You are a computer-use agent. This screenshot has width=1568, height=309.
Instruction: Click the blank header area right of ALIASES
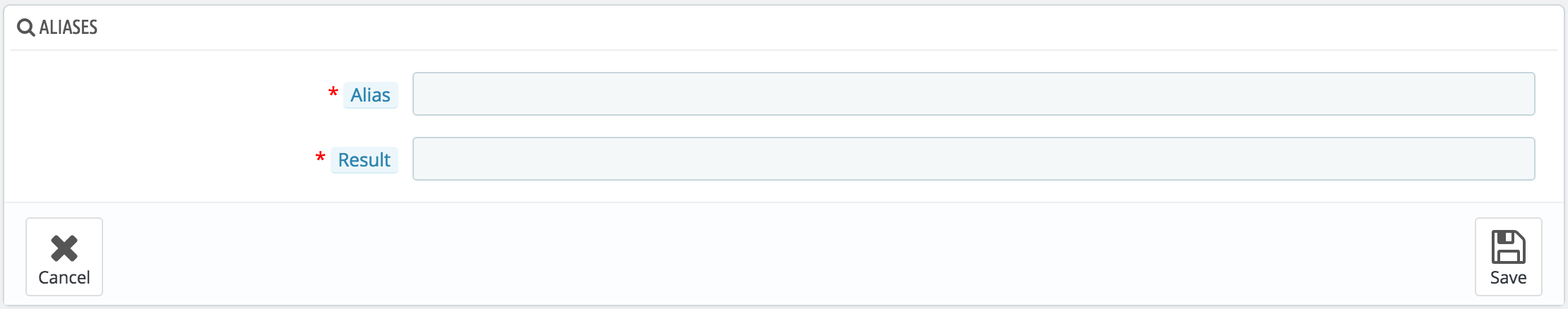click(x=826, y=28)
